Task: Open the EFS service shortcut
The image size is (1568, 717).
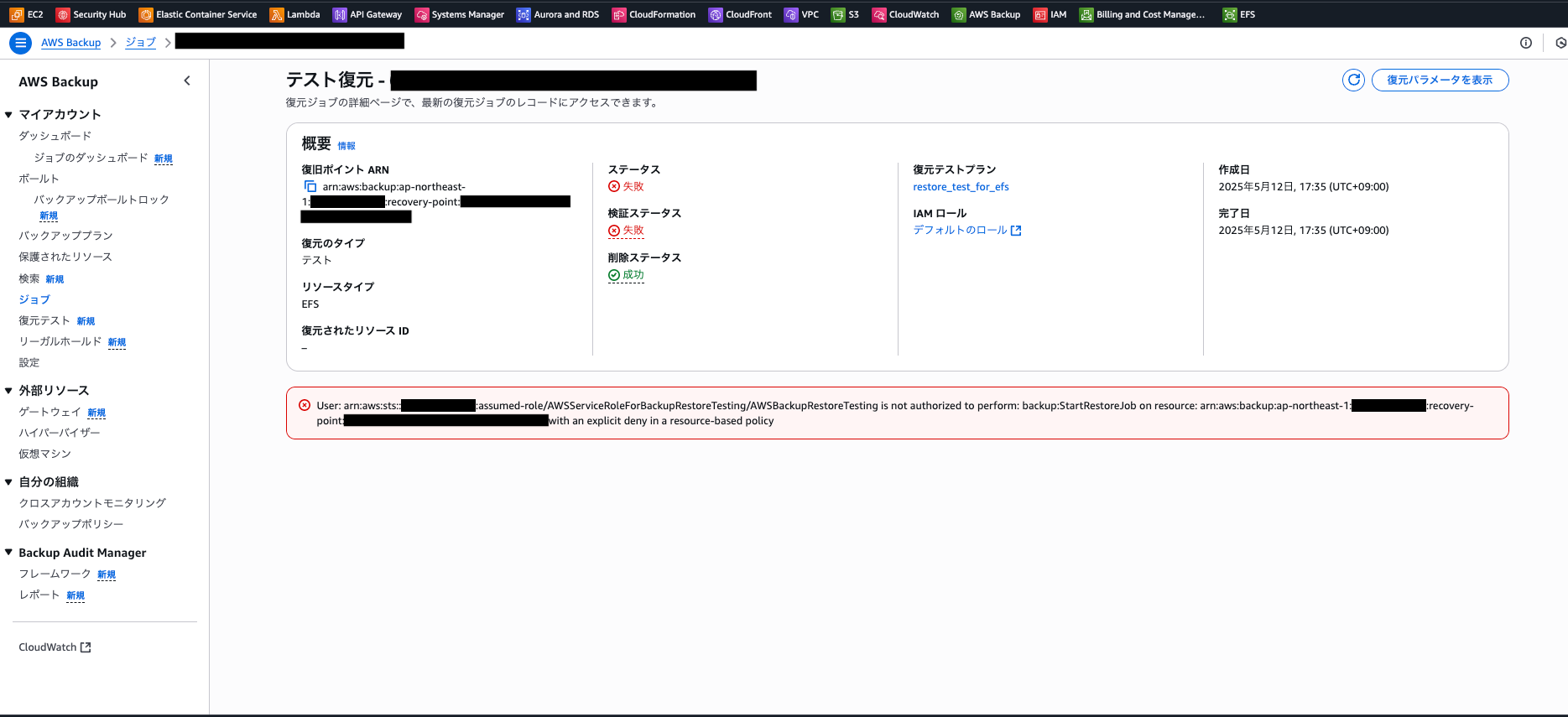Action: click(x=1238, y=14)
